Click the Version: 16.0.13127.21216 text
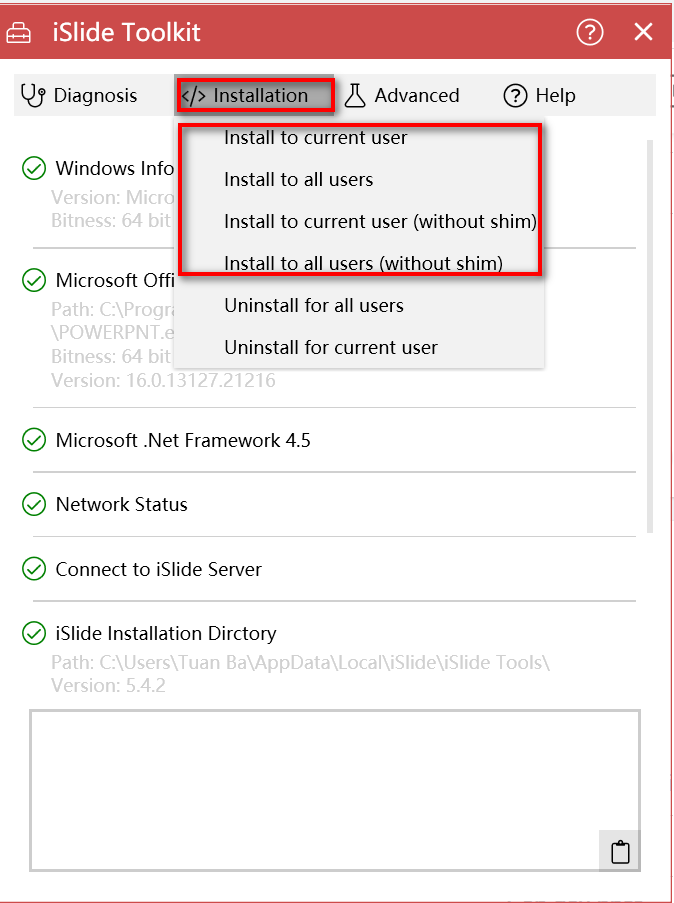This screenshot has height=903, width=674. tap(163, 381)
